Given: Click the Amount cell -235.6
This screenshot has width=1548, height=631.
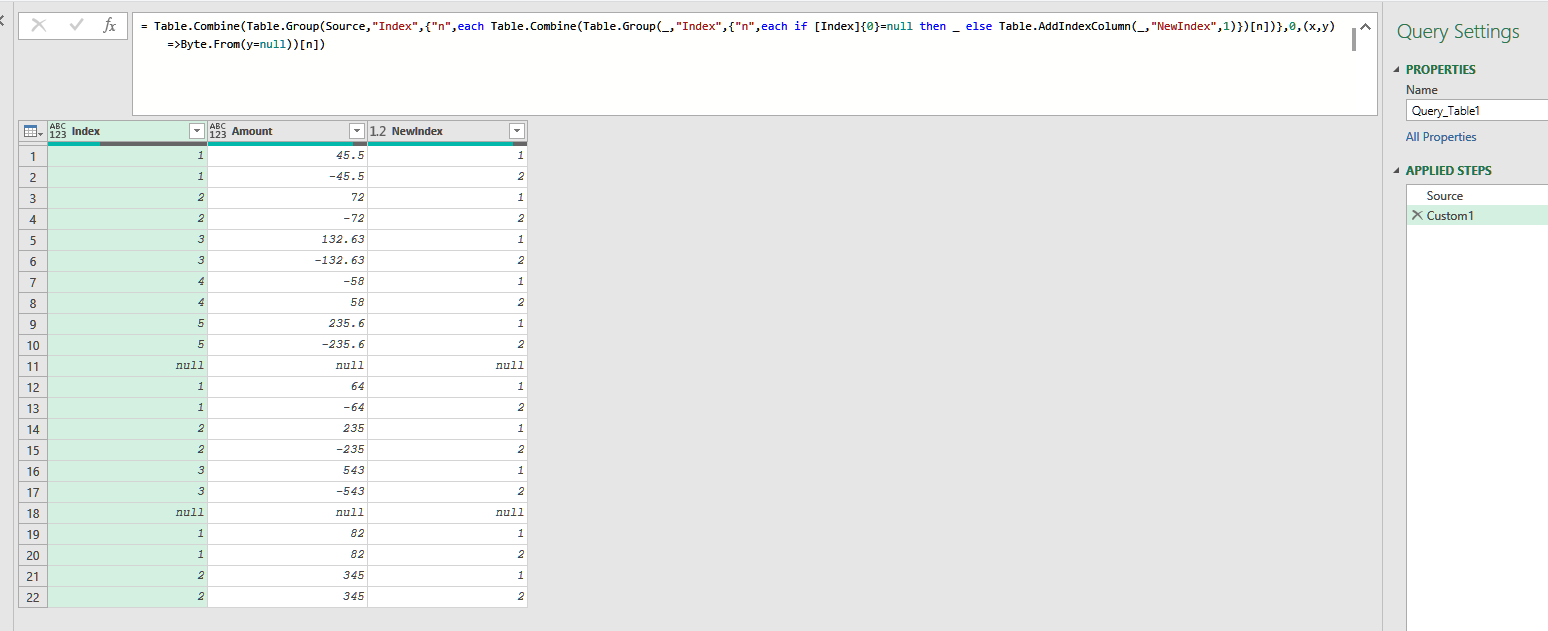Looking at the screenshot, I should tap(287, 344).
